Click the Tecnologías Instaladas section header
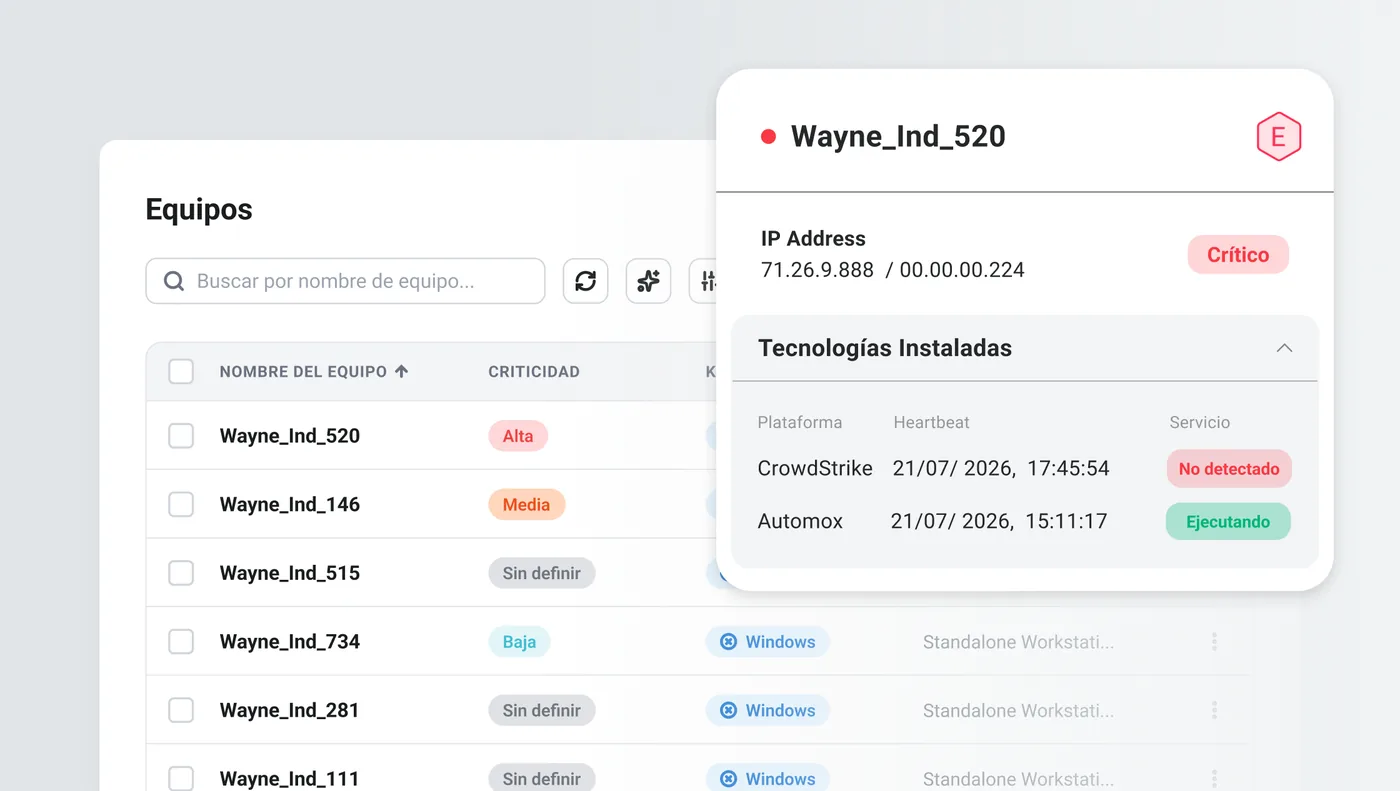 (1025, 348)
